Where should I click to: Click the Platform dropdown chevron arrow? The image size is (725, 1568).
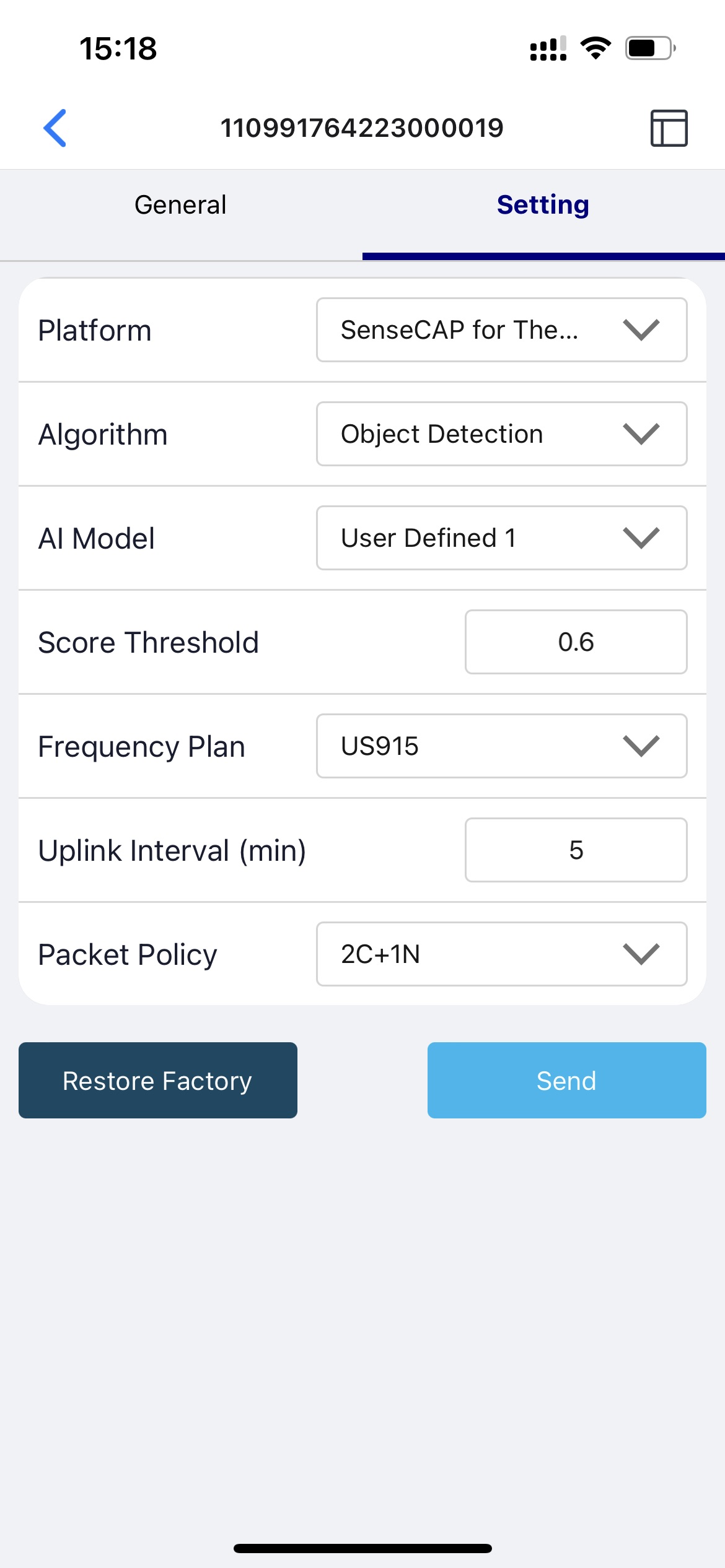tap(641, 330)
